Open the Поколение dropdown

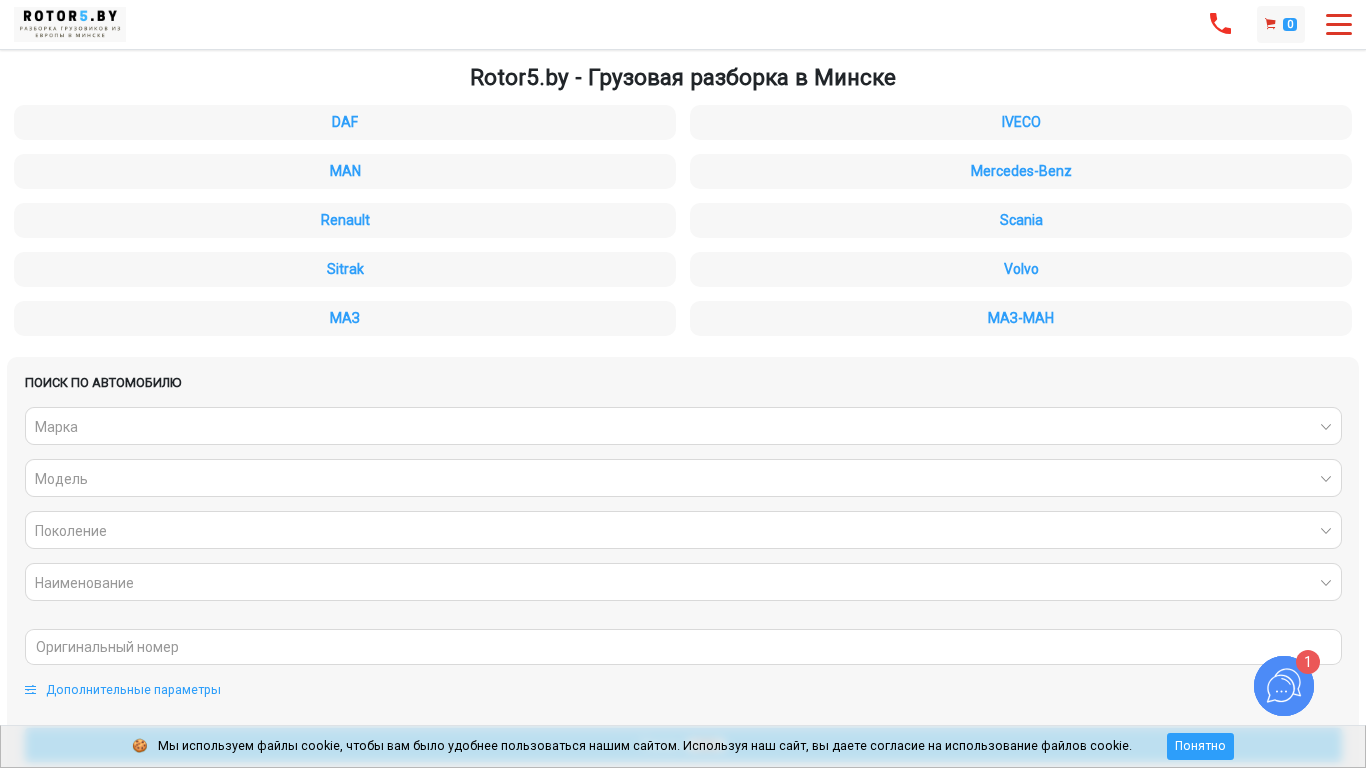(x=683, y=530)
